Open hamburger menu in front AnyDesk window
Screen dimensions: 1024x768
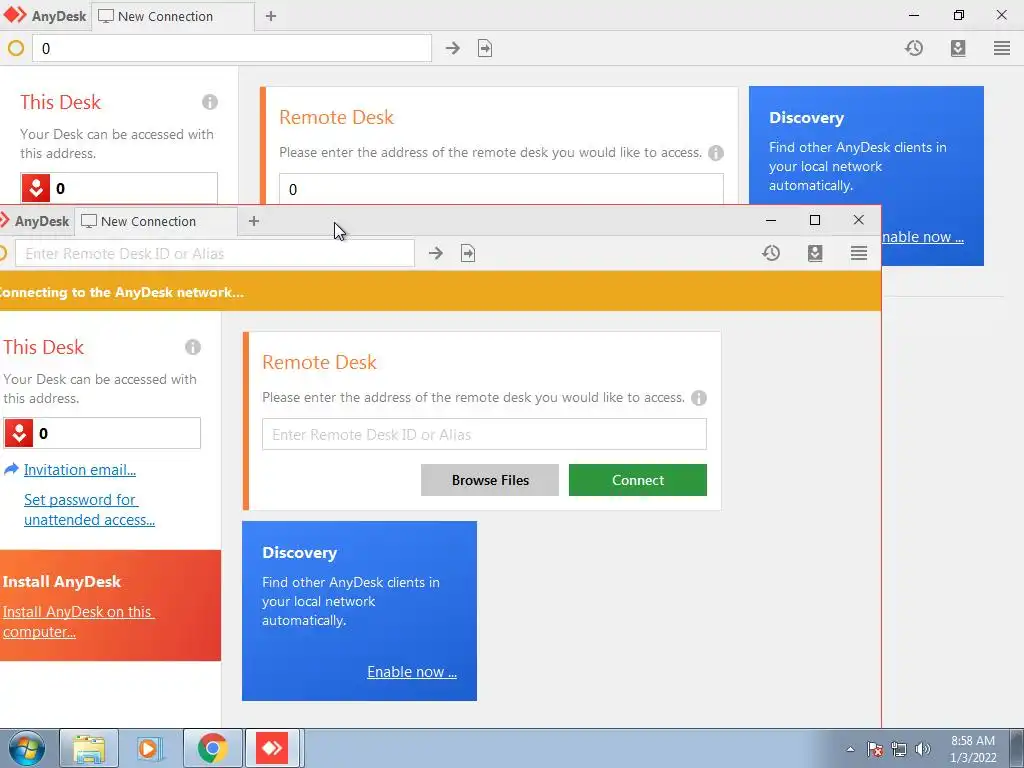click(x=859, y=253)
